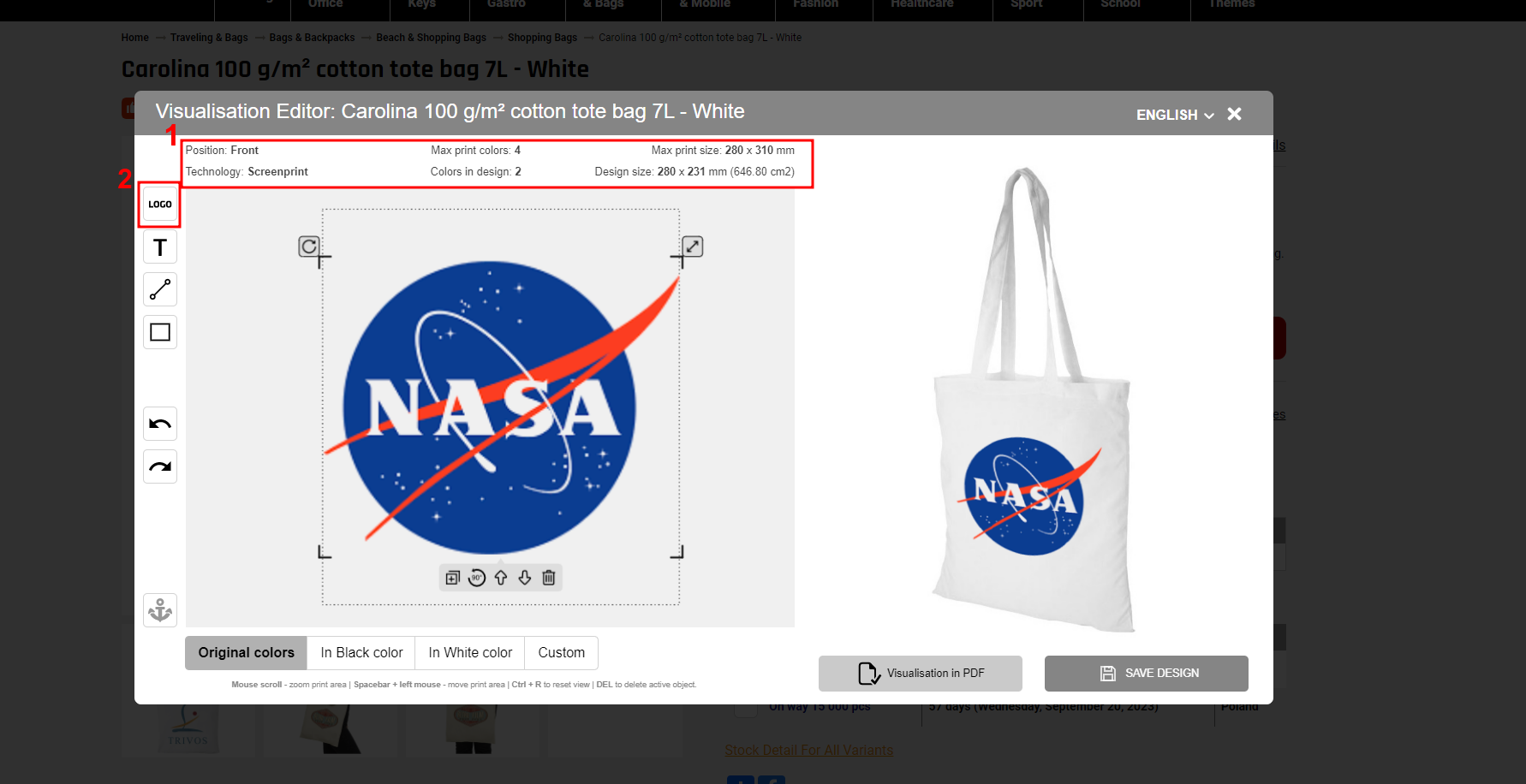Switch to In White color tab
The height and width of the screenshot is (784, 1526).
pos(470,653)
